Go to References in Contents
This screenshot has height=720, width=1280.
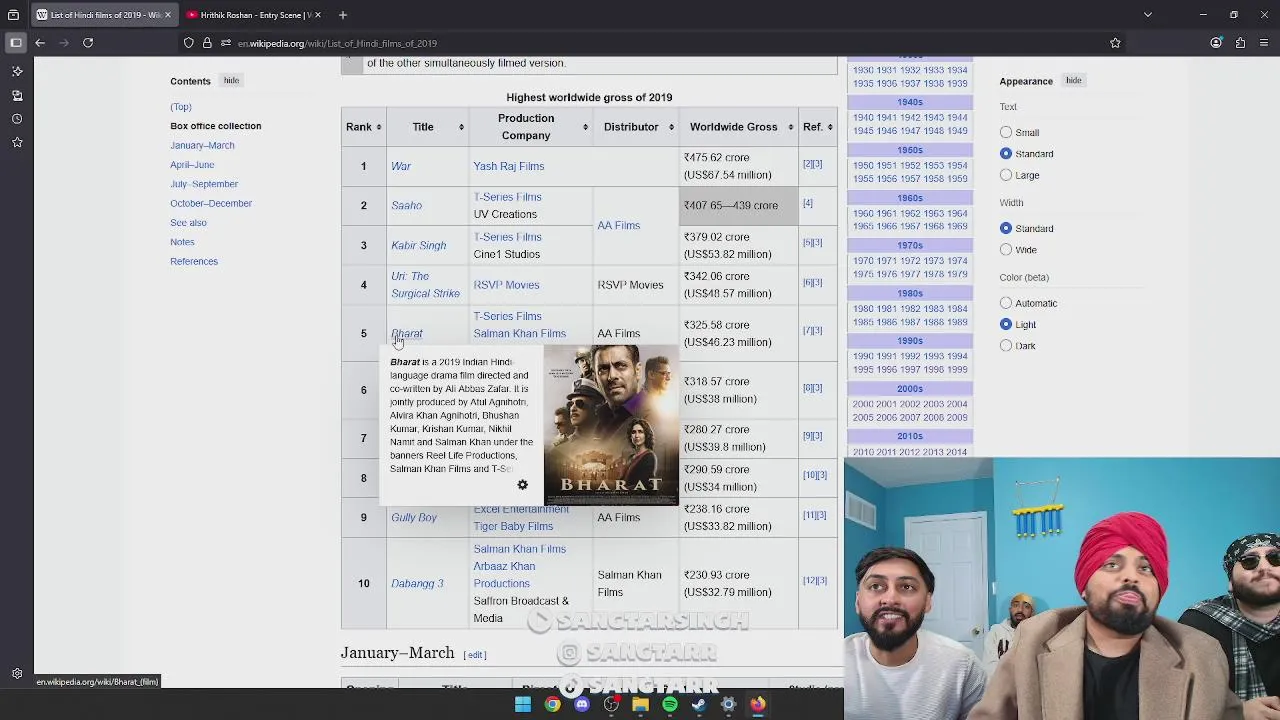click(x=194, y=261)
